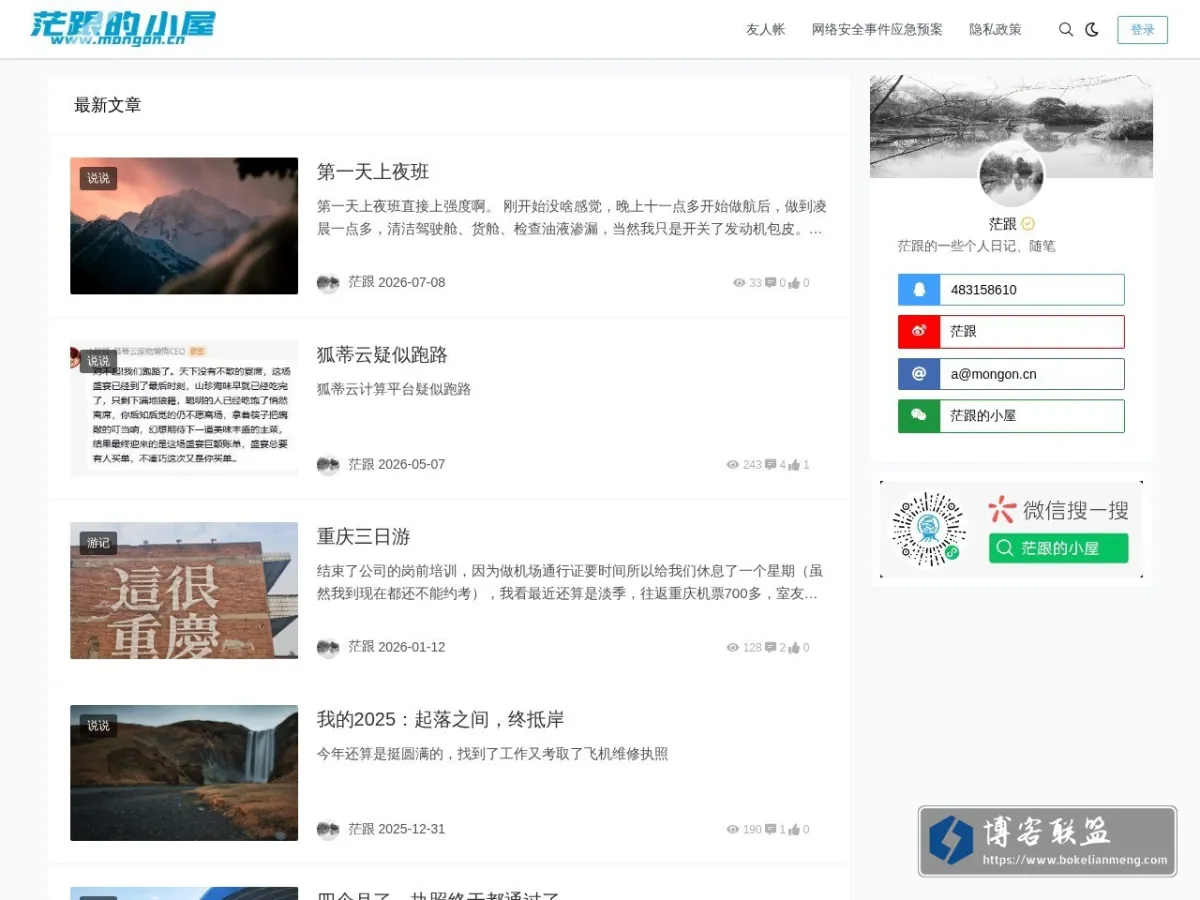Viewport: 1200px width, 900px height.
Task: Click author avatar on 第一天上夜班 post
Action: (328, 283)
